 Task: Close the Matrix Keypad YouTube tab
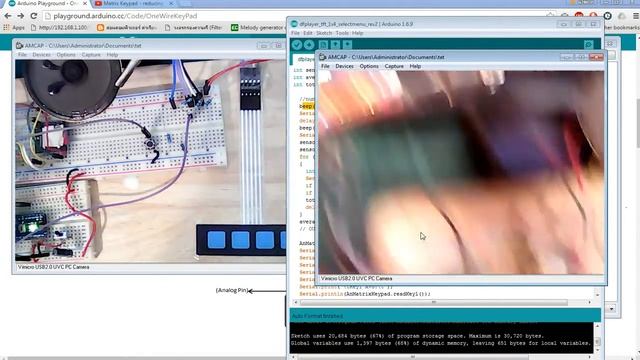pyautogui.click(x=171, y=3)
